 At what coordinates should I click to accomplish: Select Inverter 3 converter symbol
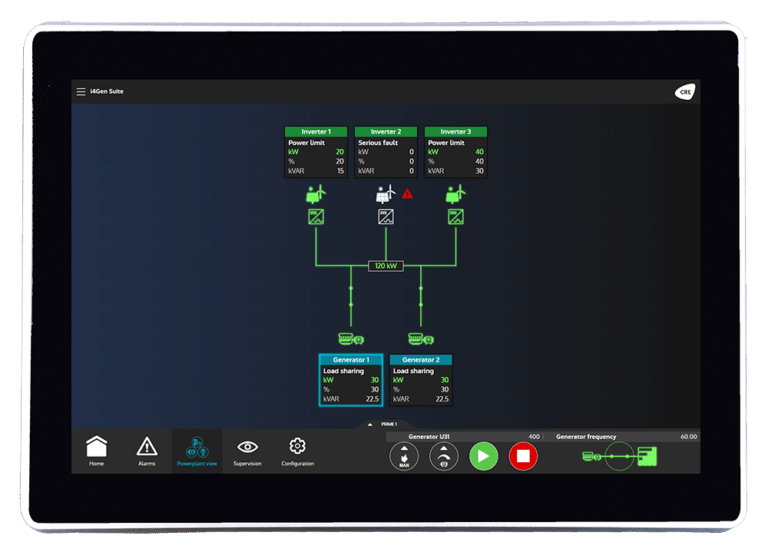[x=455, y=216]
